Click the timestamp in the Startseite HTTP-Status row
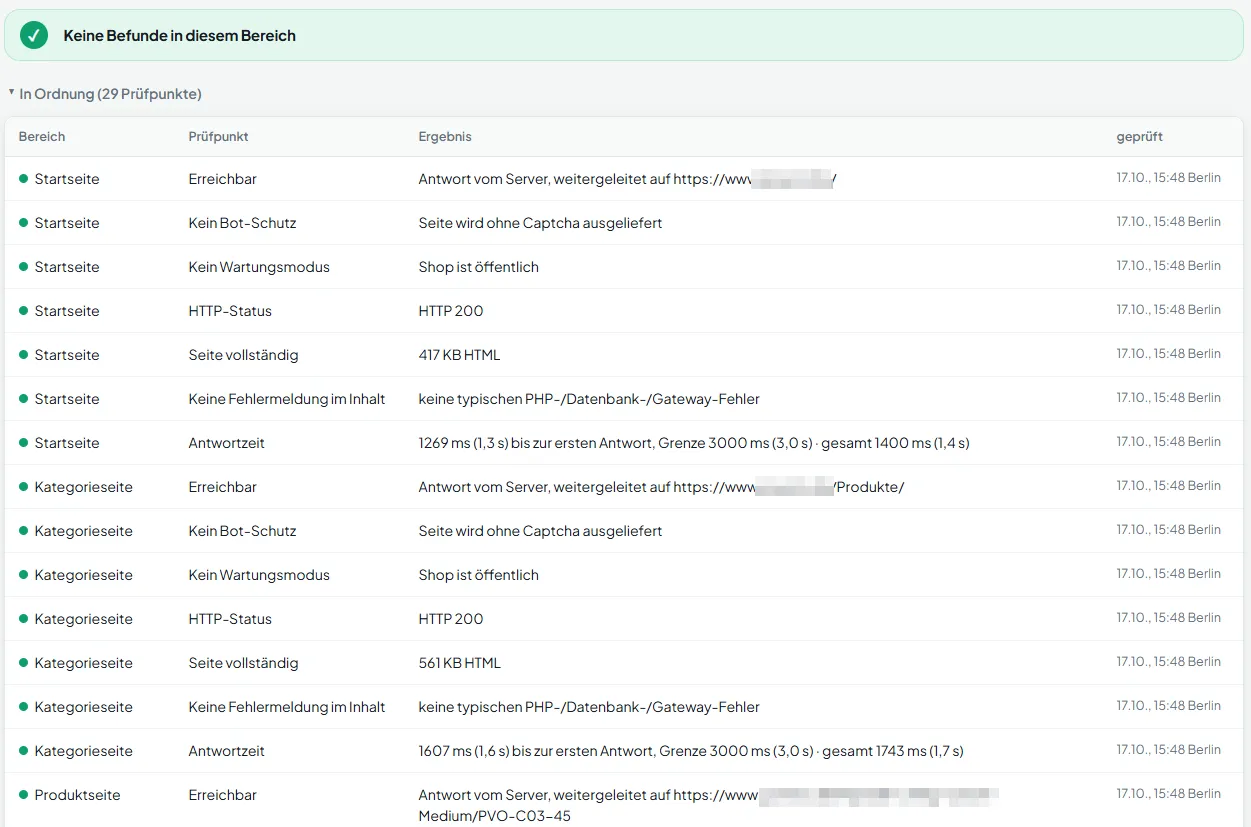Image resolution: width=1251 pixels, height=827 pixels. (1169, 310)
